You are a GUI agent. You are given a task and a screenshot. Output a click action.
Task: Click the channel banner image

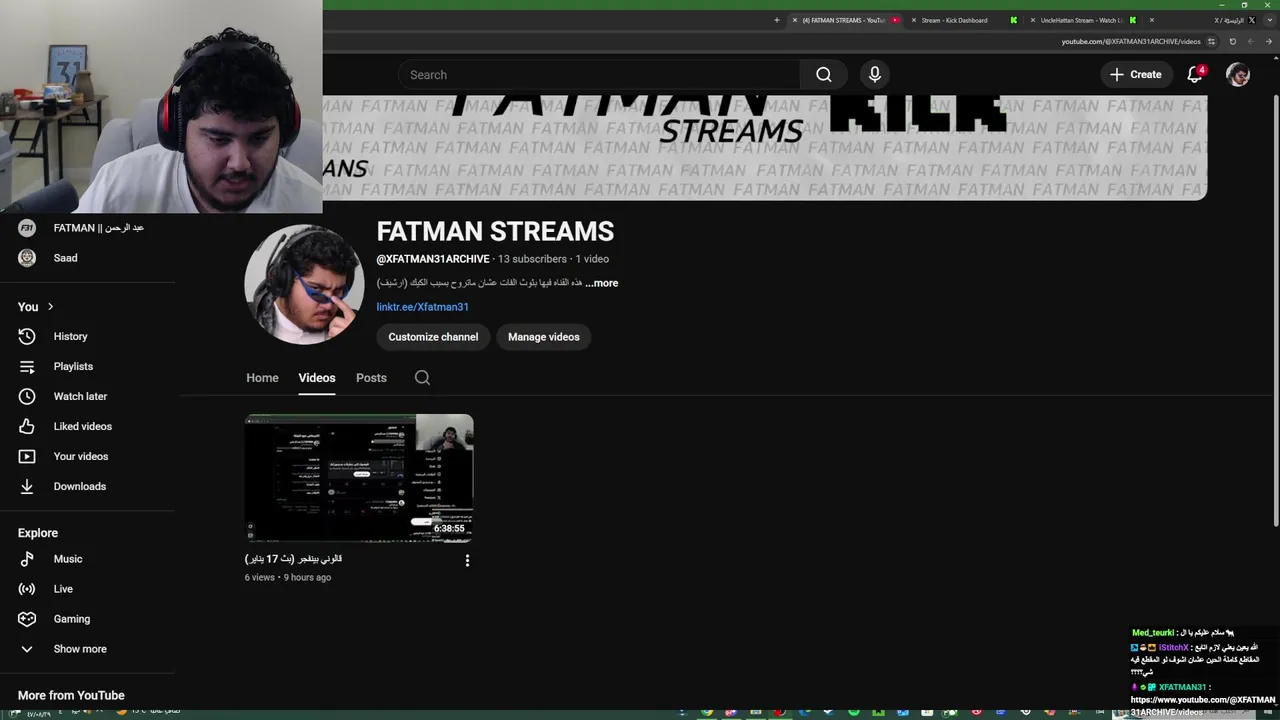click(x=765, y=147)
